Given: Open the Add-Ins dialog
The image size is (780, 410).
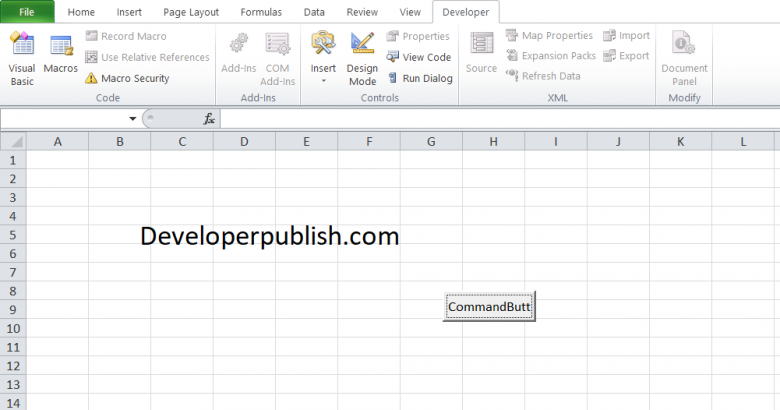Looking at the screenshot, I should pyautogui.click(x=238, y=56).
